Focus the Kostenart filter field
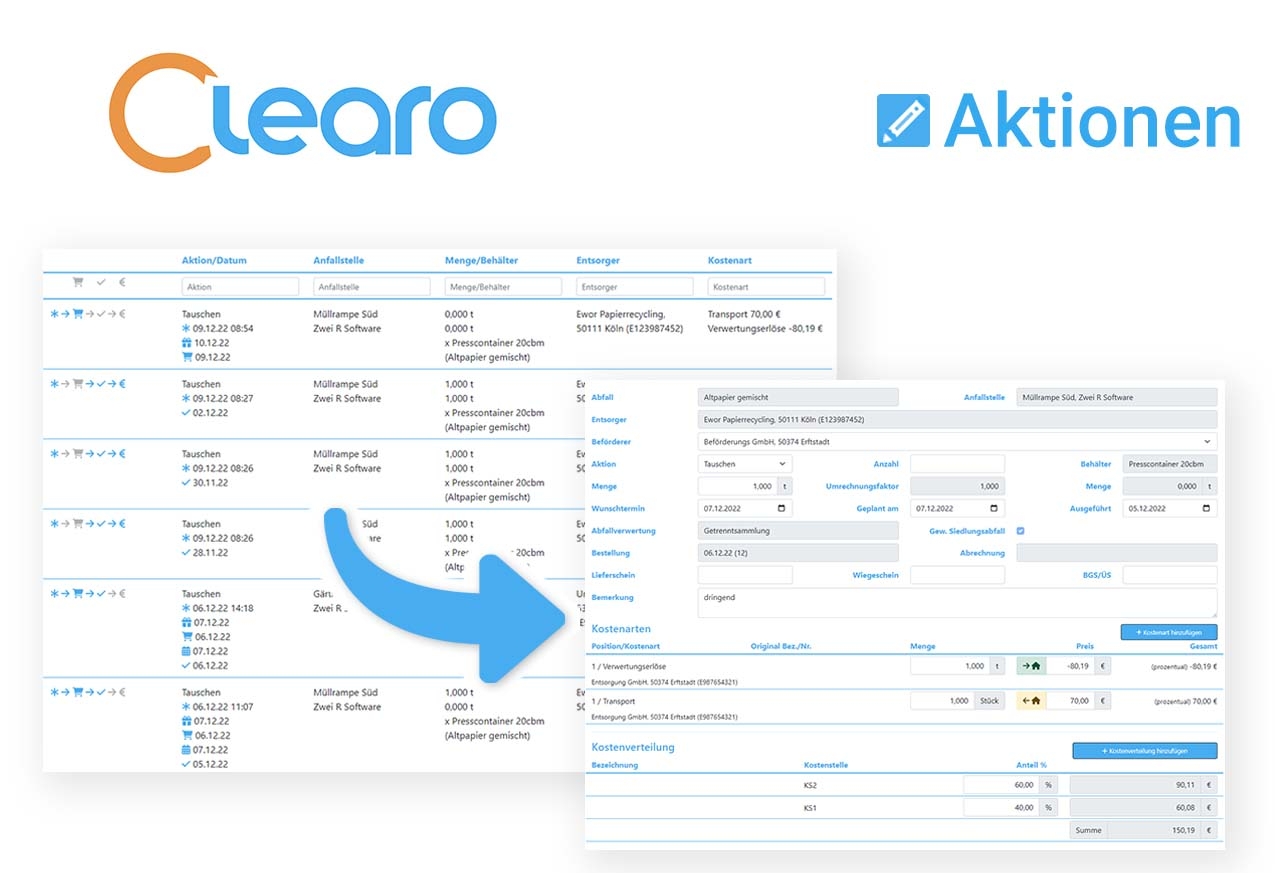 tap(766, 287)
